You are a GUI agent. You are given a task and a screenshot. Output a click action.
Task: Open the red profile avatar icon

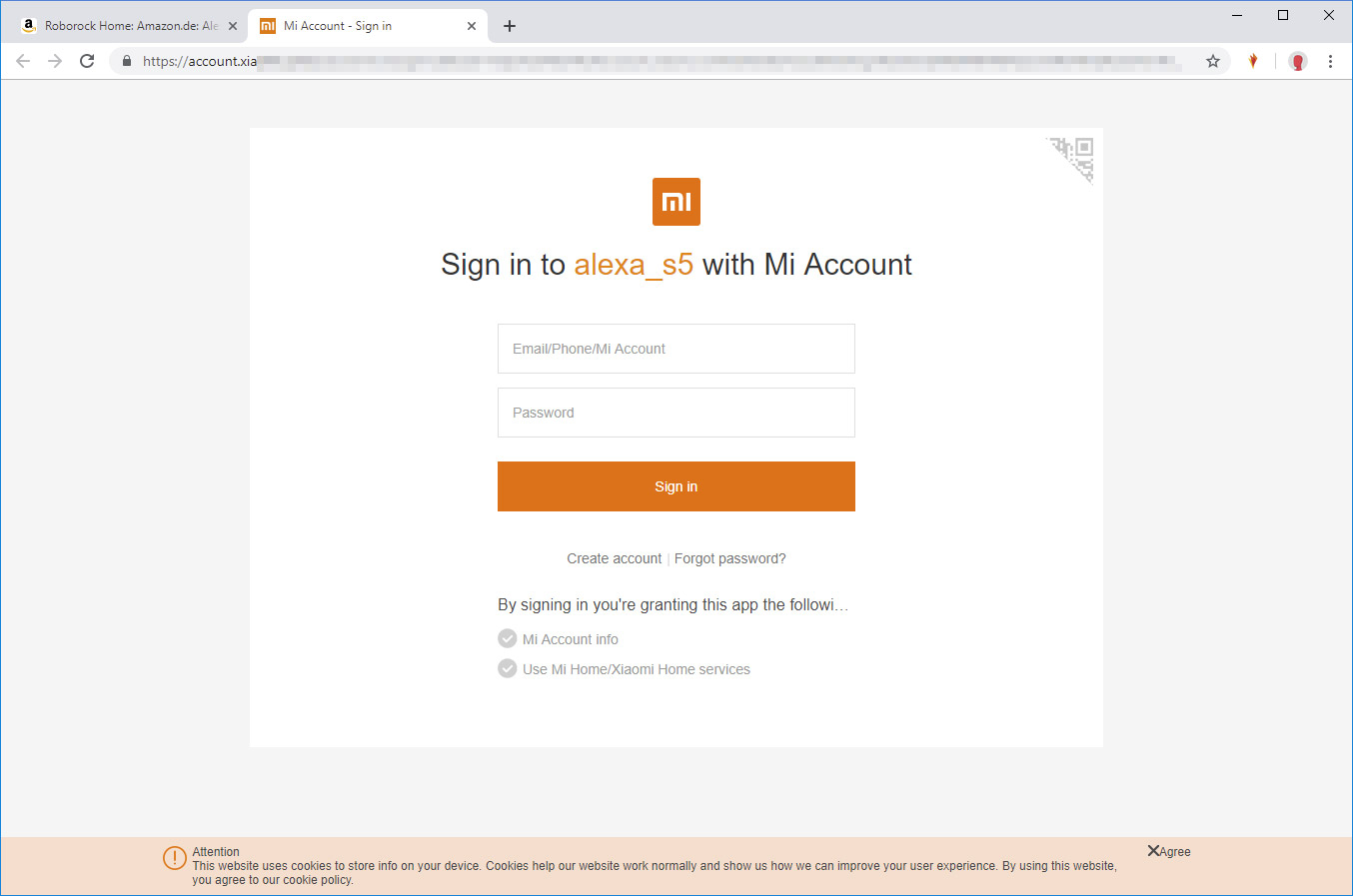[x=1298, y=61]
